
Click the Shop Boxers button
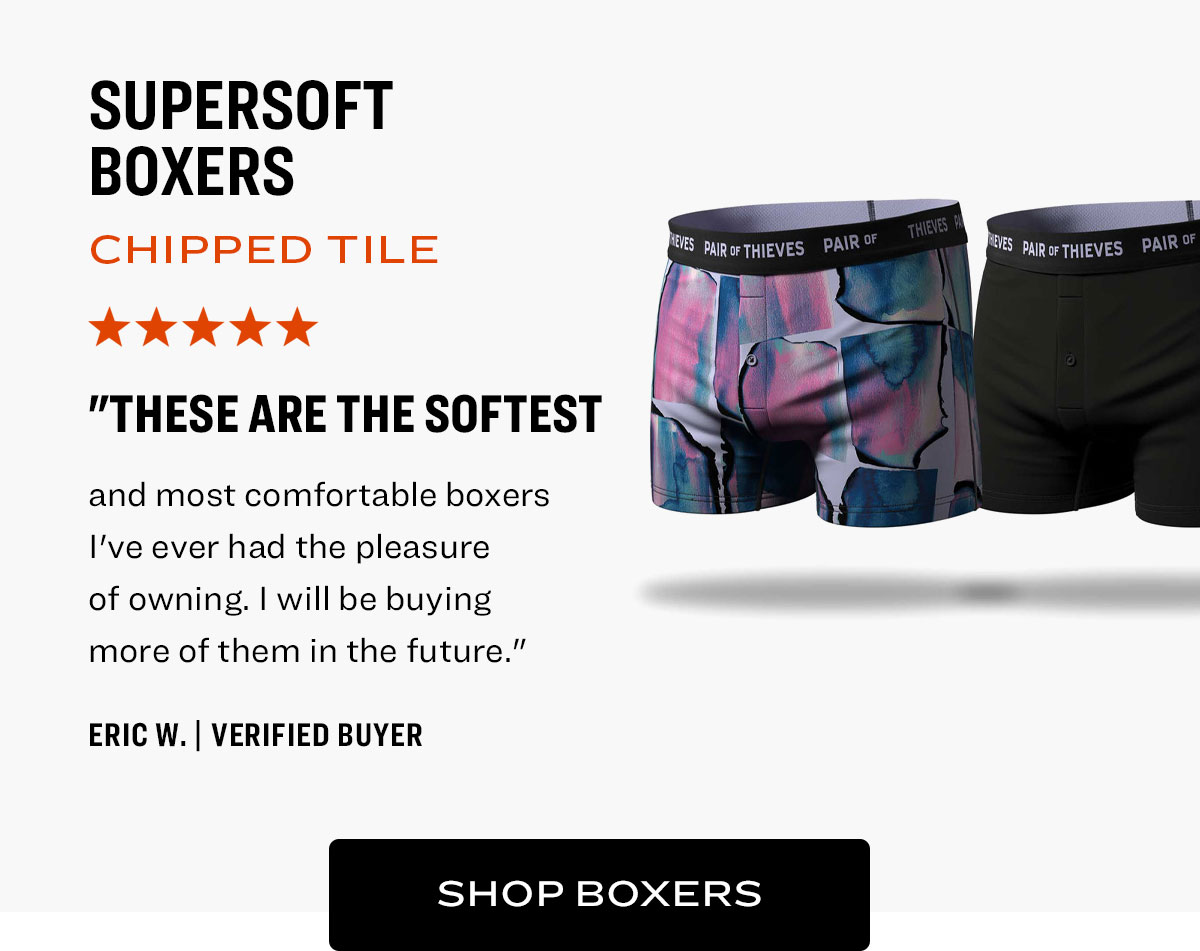click(599, 893)
